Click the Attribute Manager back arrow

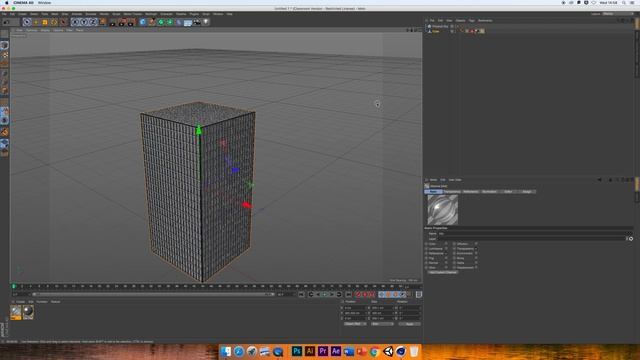click(x=600, y=180)
